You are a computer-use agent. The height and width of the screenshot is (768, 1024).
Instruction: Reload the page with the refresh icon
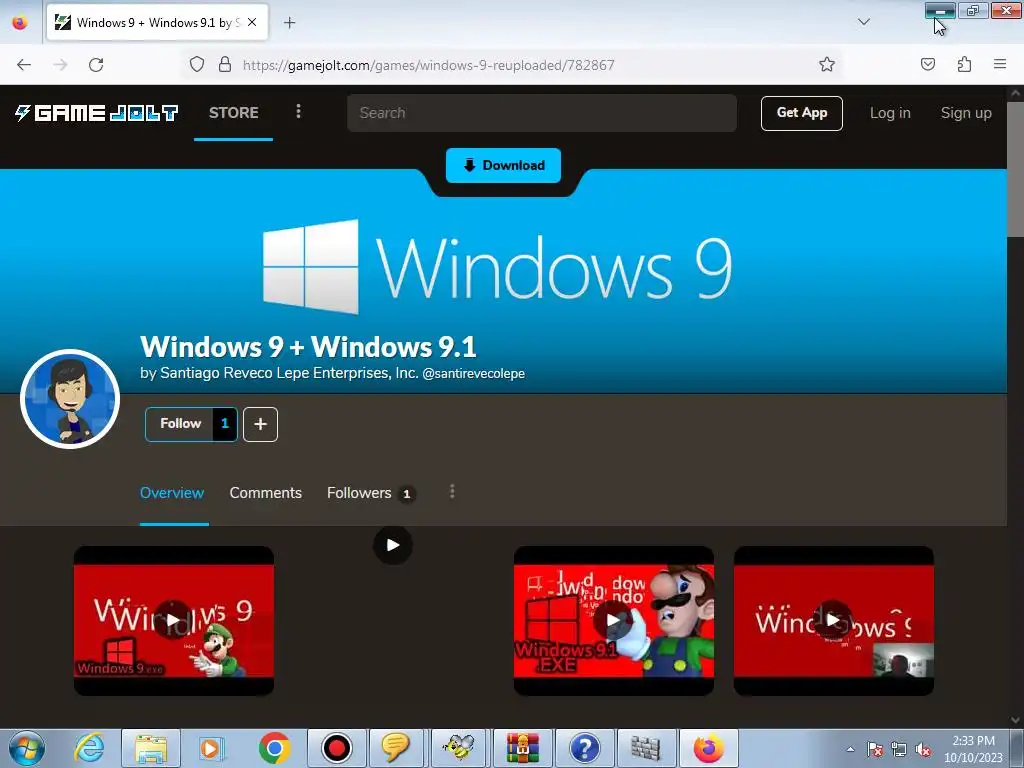96,65
